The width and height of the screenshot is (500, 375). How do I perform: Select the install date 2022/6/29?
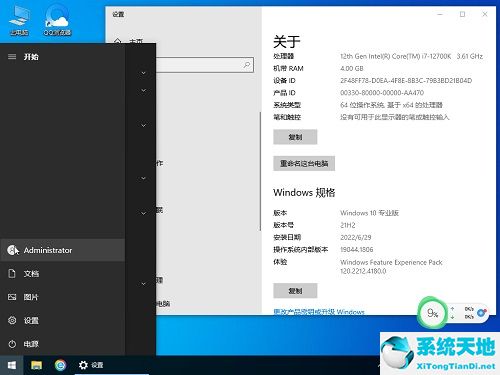click(x=356, y=237)
